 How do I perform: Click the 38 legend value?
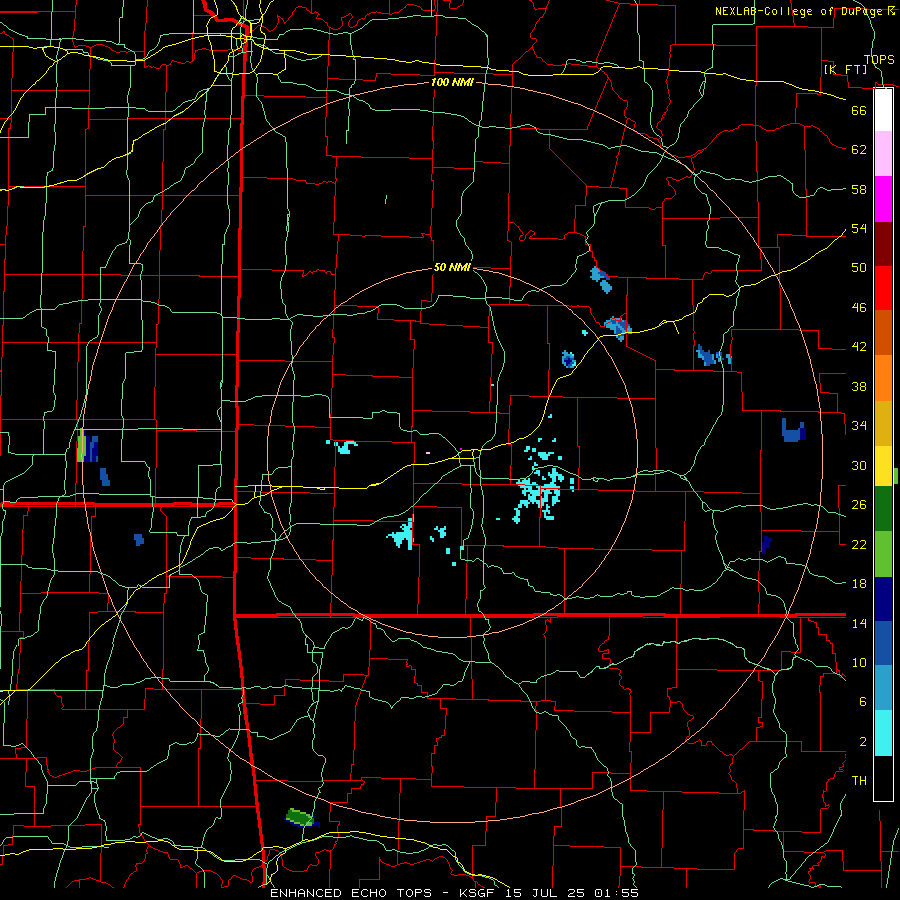tap(859, 386)
